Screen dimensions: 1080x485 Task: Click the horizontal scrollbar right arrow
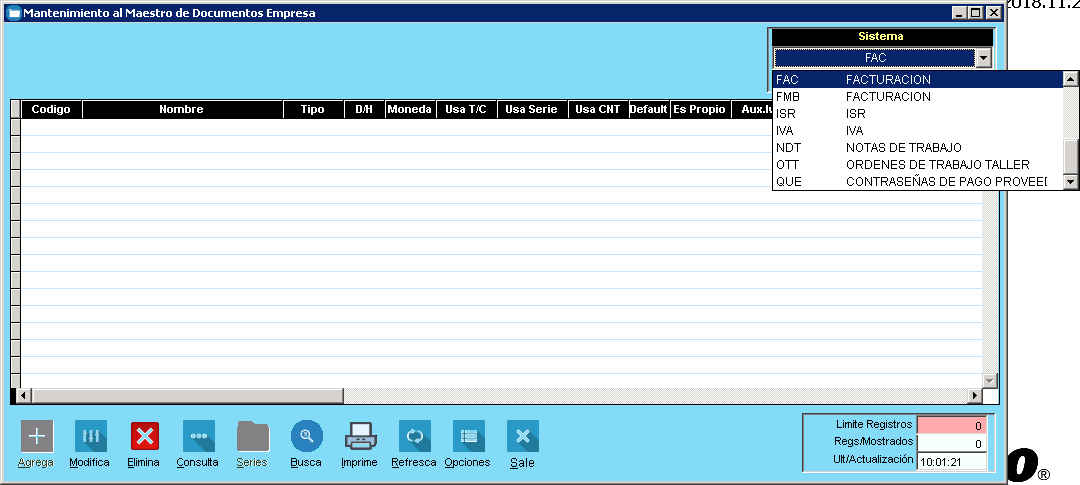974,395
